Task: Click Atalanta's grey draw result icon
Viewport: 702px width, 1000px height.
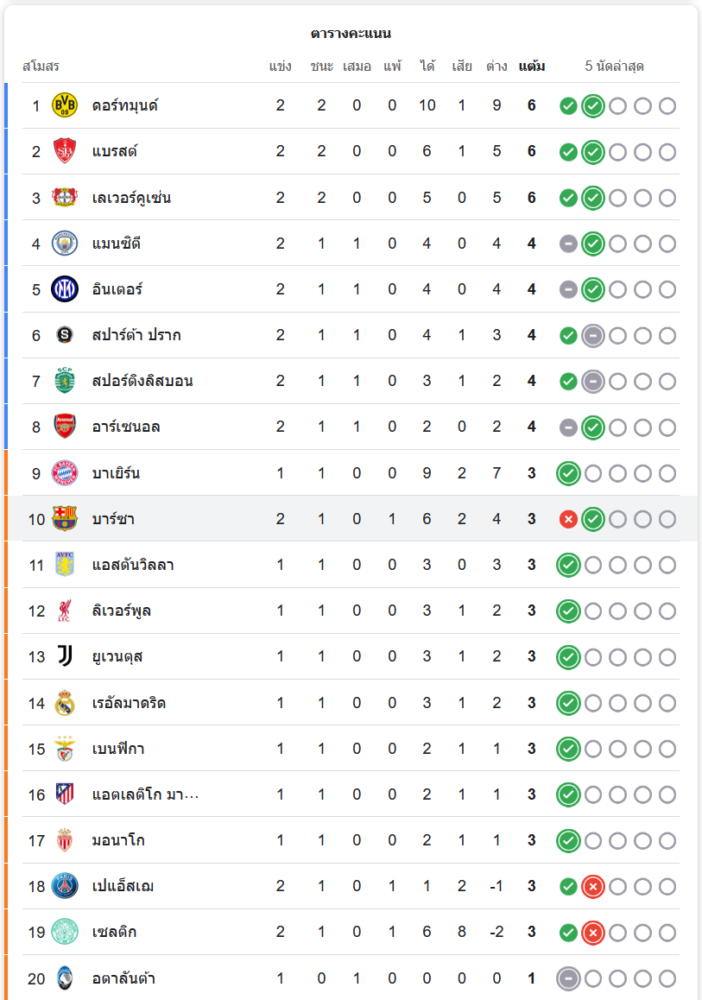Action: tap(568, 978)
